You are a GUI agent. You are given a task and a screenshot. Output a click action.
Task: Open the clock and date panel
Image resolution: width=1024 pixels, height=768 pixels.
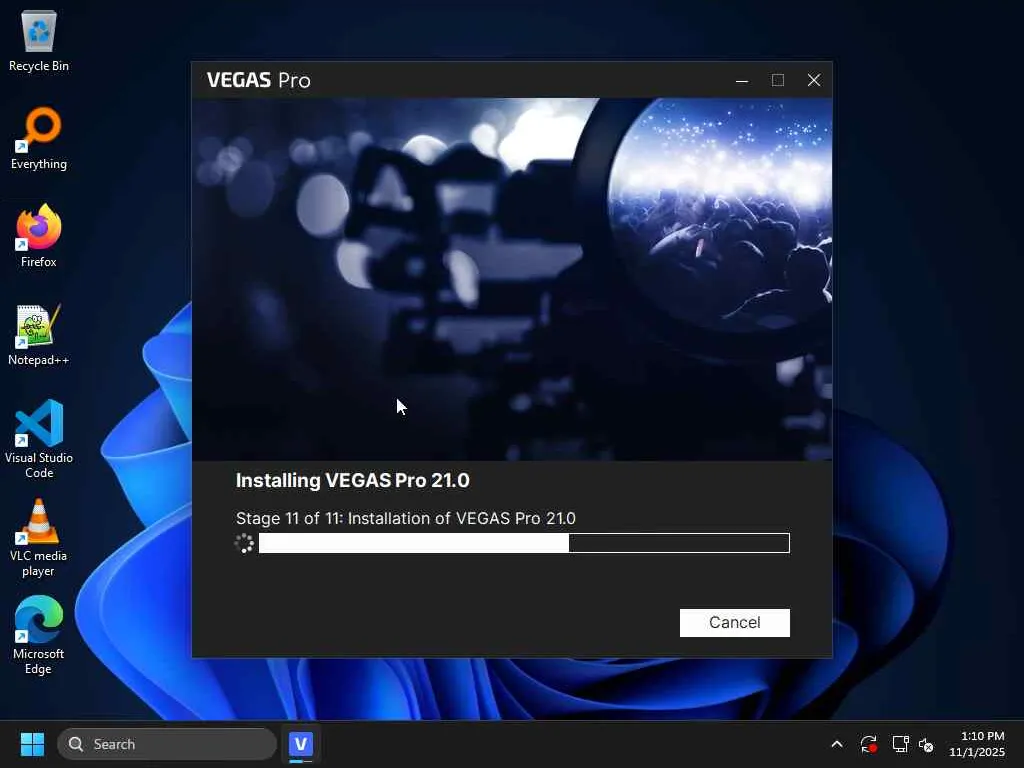pos(977,744)
